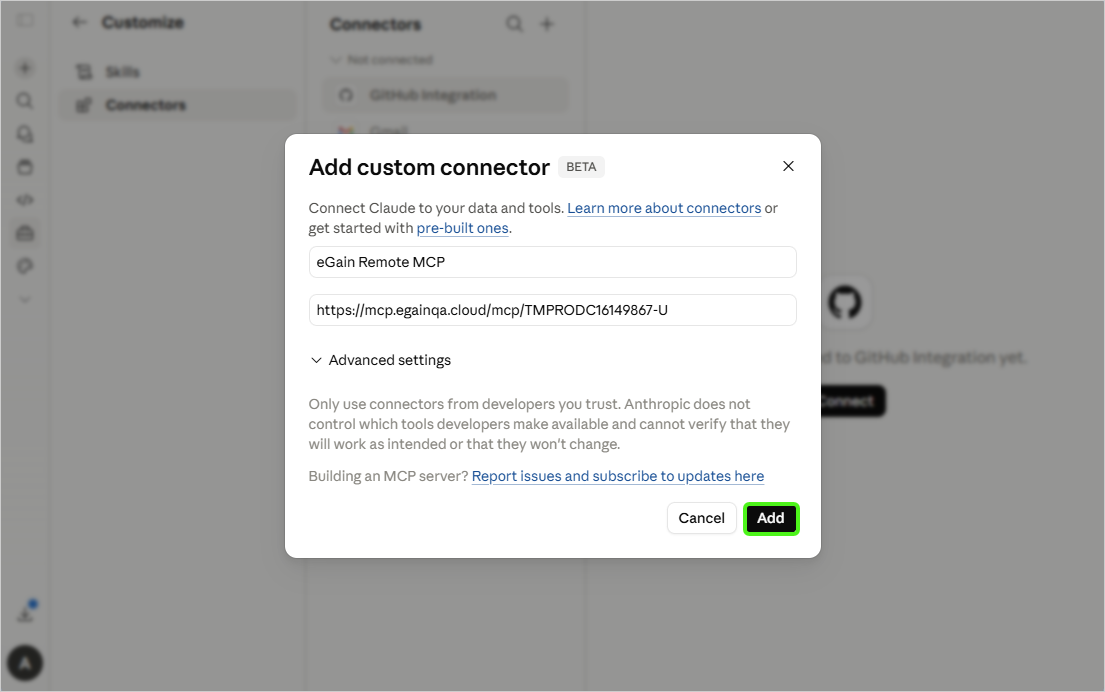Click the search icon in Connectors header
This screenshot has height=692, width=1105.
pos(514,24)
